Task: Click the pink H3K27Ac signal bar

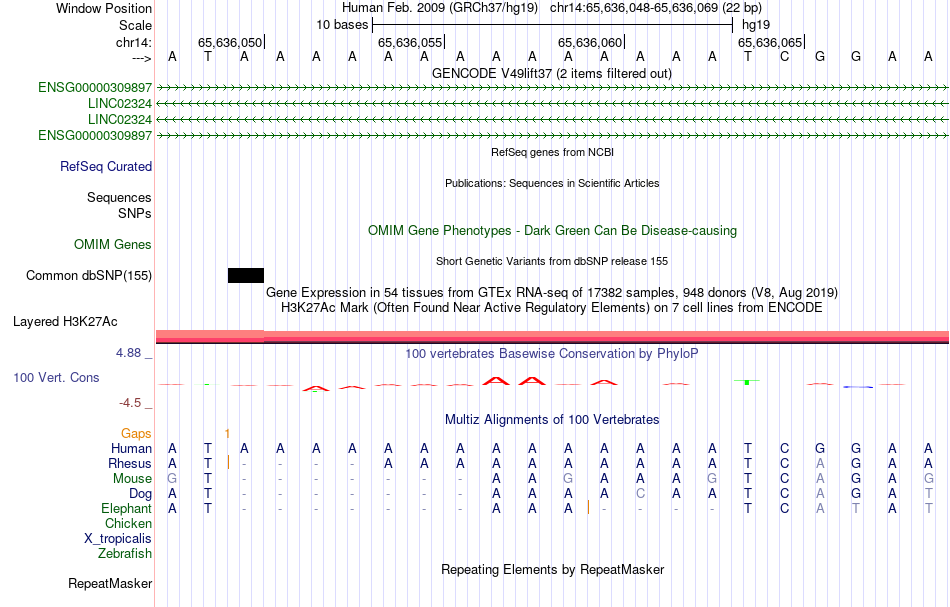Action: pyautogui.click(x=552, y=337)
